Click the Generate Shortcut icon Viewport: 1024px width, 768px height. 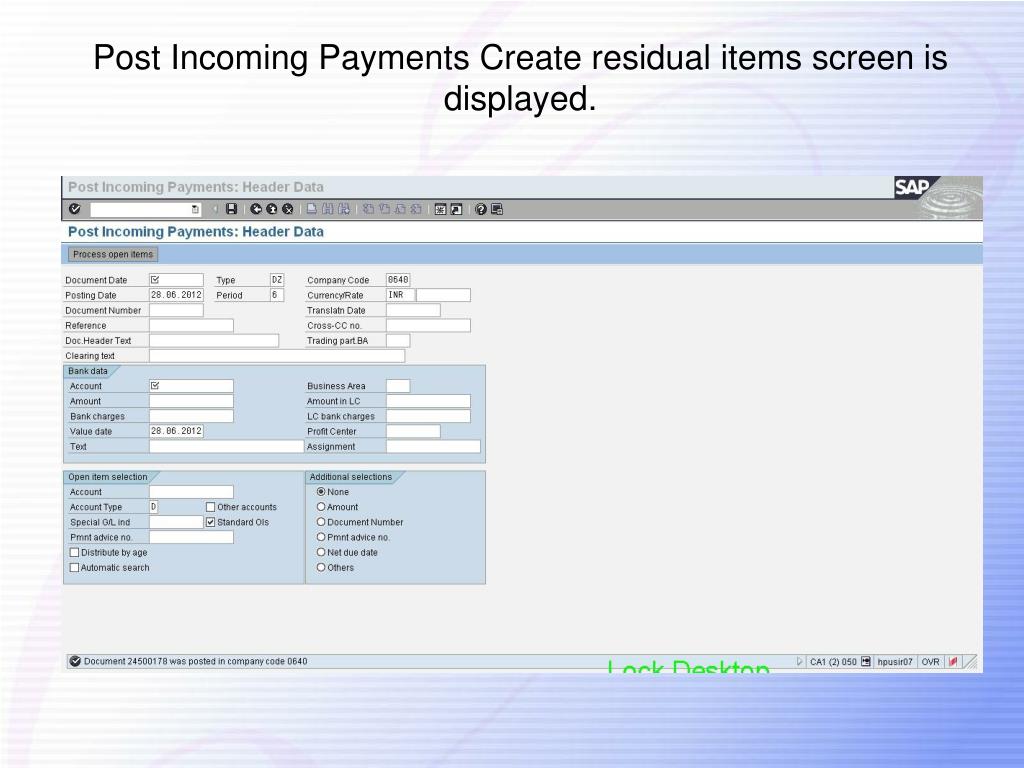pyautogui.click(x=456, y=209)
